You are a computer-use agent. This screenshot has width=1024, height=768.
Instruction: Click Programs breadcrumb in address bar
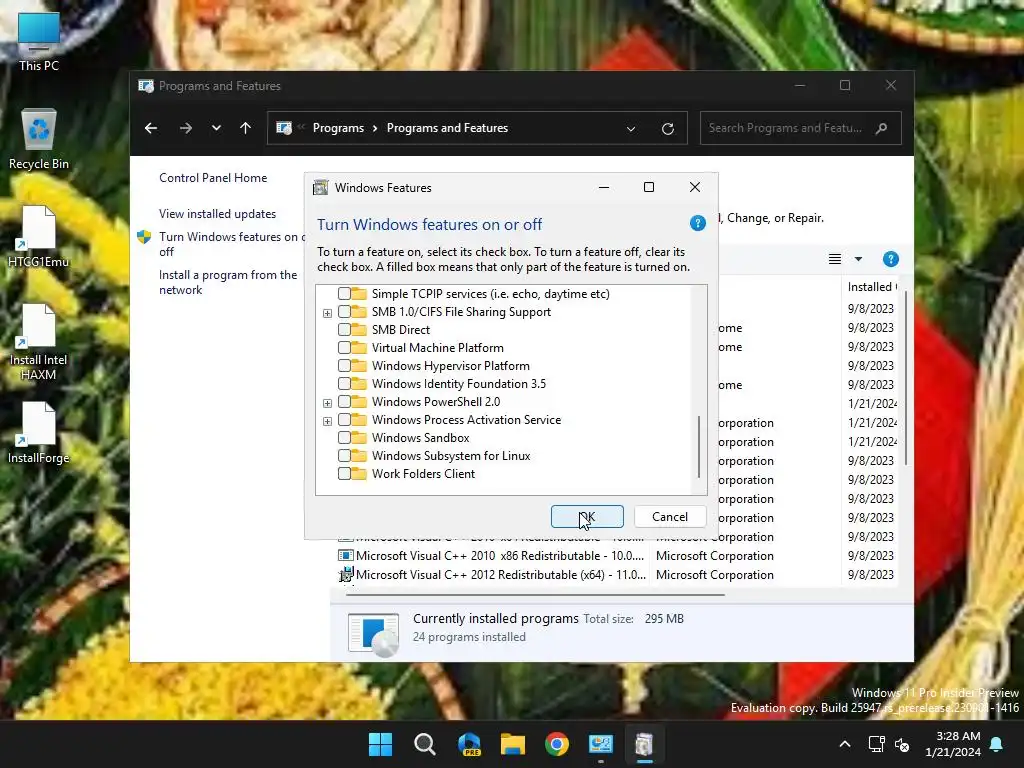(x=338, y=128)
